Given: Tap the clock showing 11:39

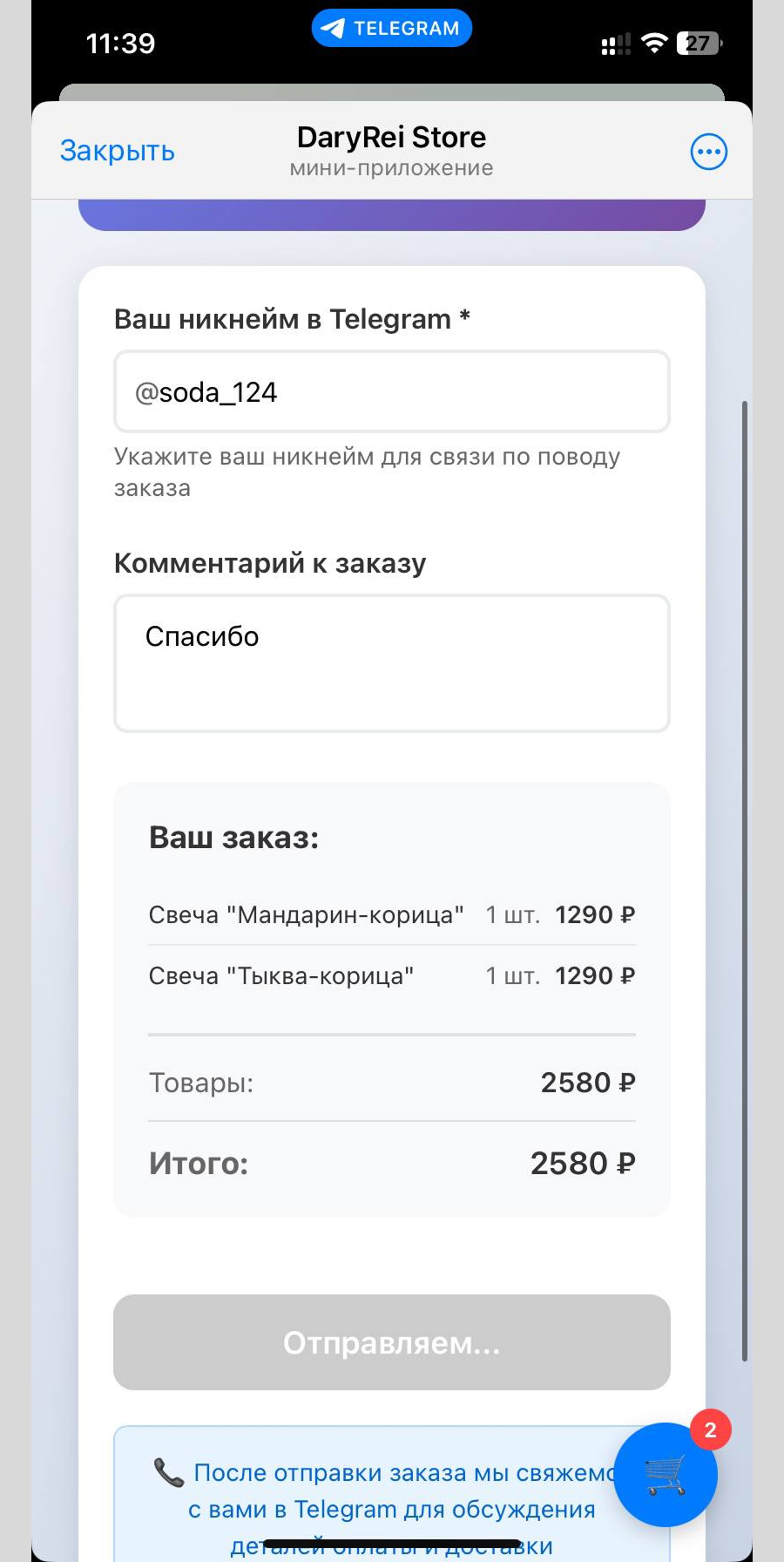Looking at the screenshot, I should point(120,43).
